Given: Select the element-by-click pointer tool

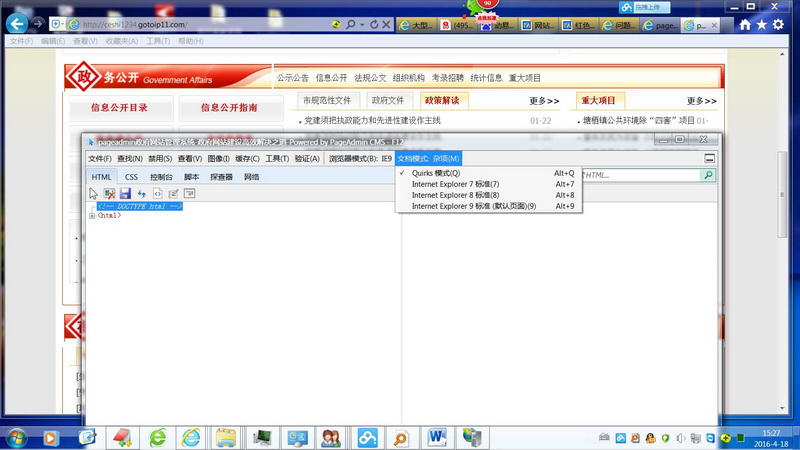Looking at the screenshot, I should click(x=94, y=193).
